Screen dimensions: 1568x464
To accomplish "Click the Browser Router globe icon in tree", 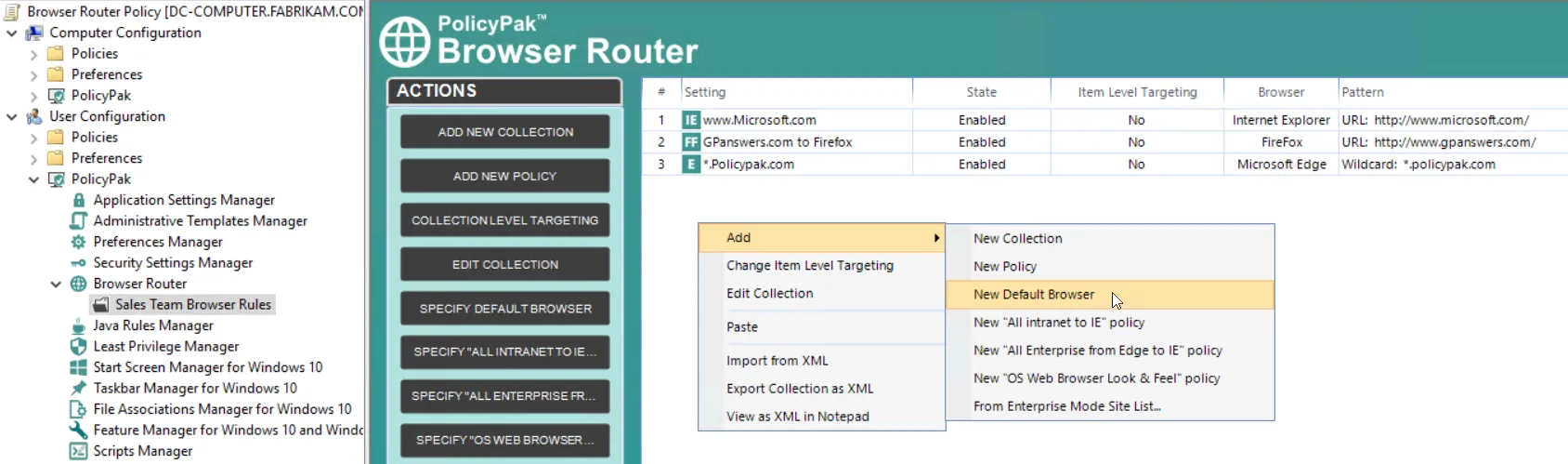I will click(x=79, y=284).
